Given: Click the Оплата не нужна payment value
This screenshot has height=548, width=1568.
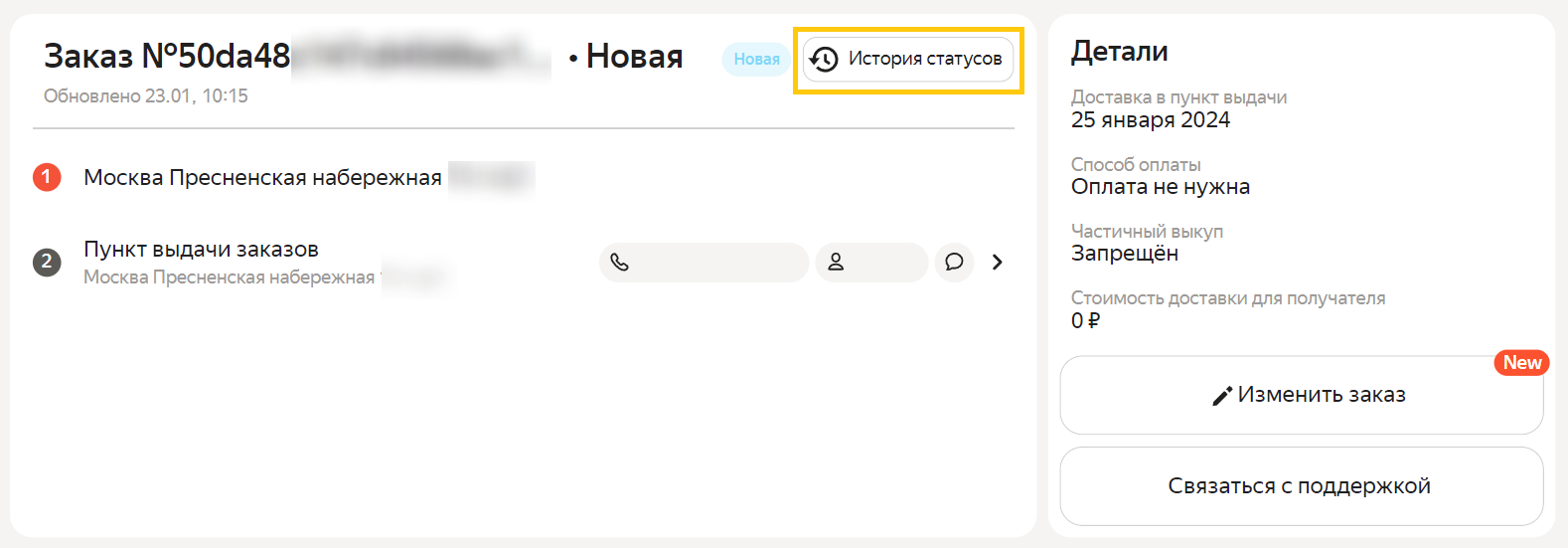Looking at the screenshot, I should pyautogui.click(x=1160, y=187).
